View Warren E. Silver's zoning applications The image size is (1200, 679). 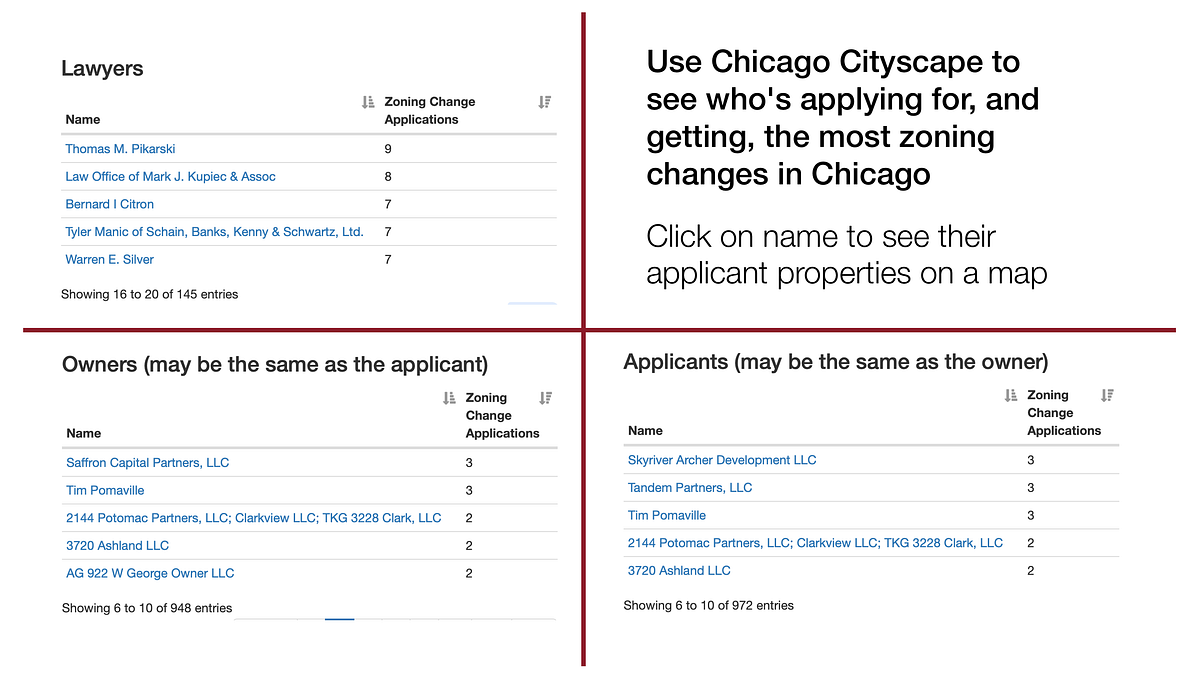(x=109, y=259)
